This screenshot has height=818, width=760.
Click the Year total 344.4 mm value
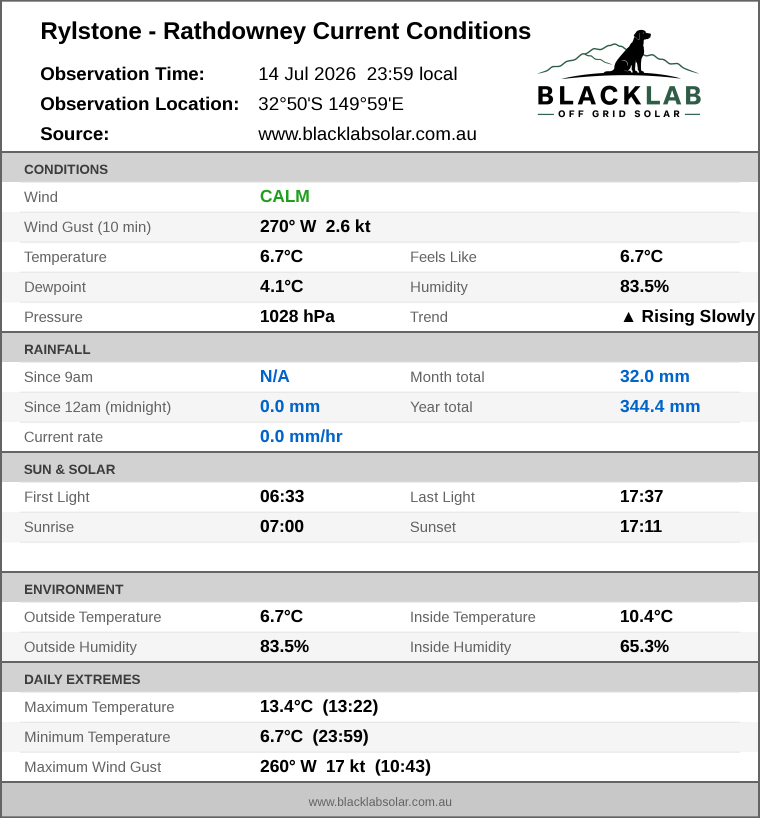point(660,406)
